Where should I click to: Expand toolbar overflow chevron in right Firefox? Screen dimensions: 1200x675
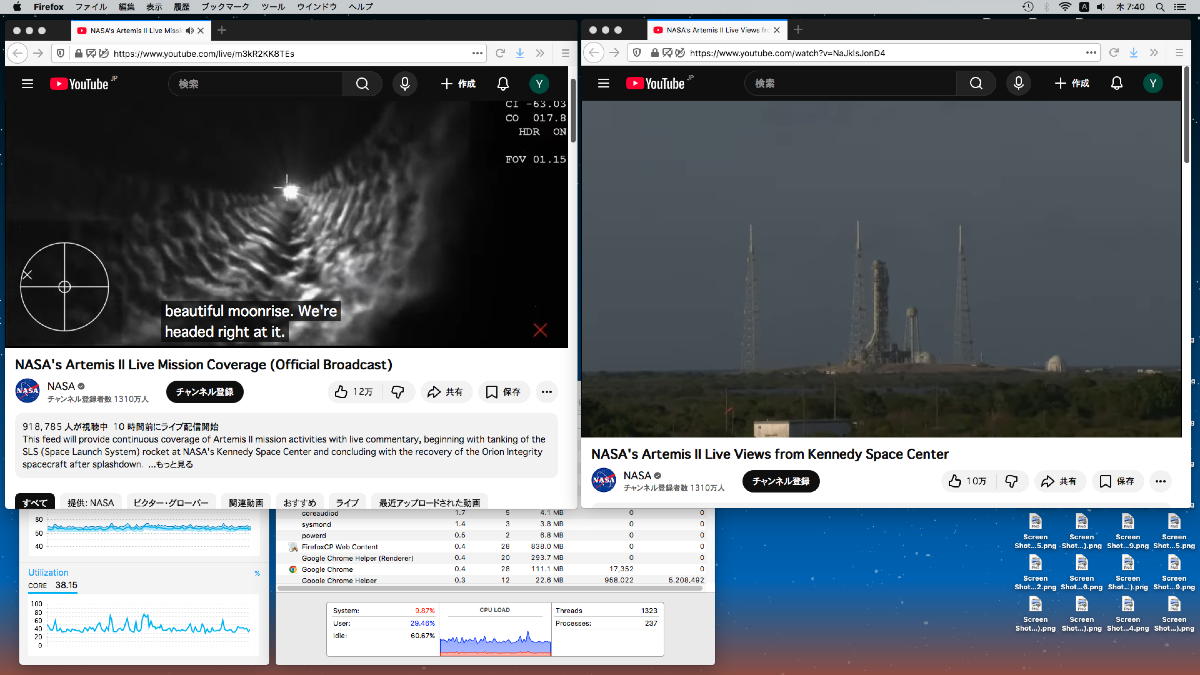[x=1155, y=53]
